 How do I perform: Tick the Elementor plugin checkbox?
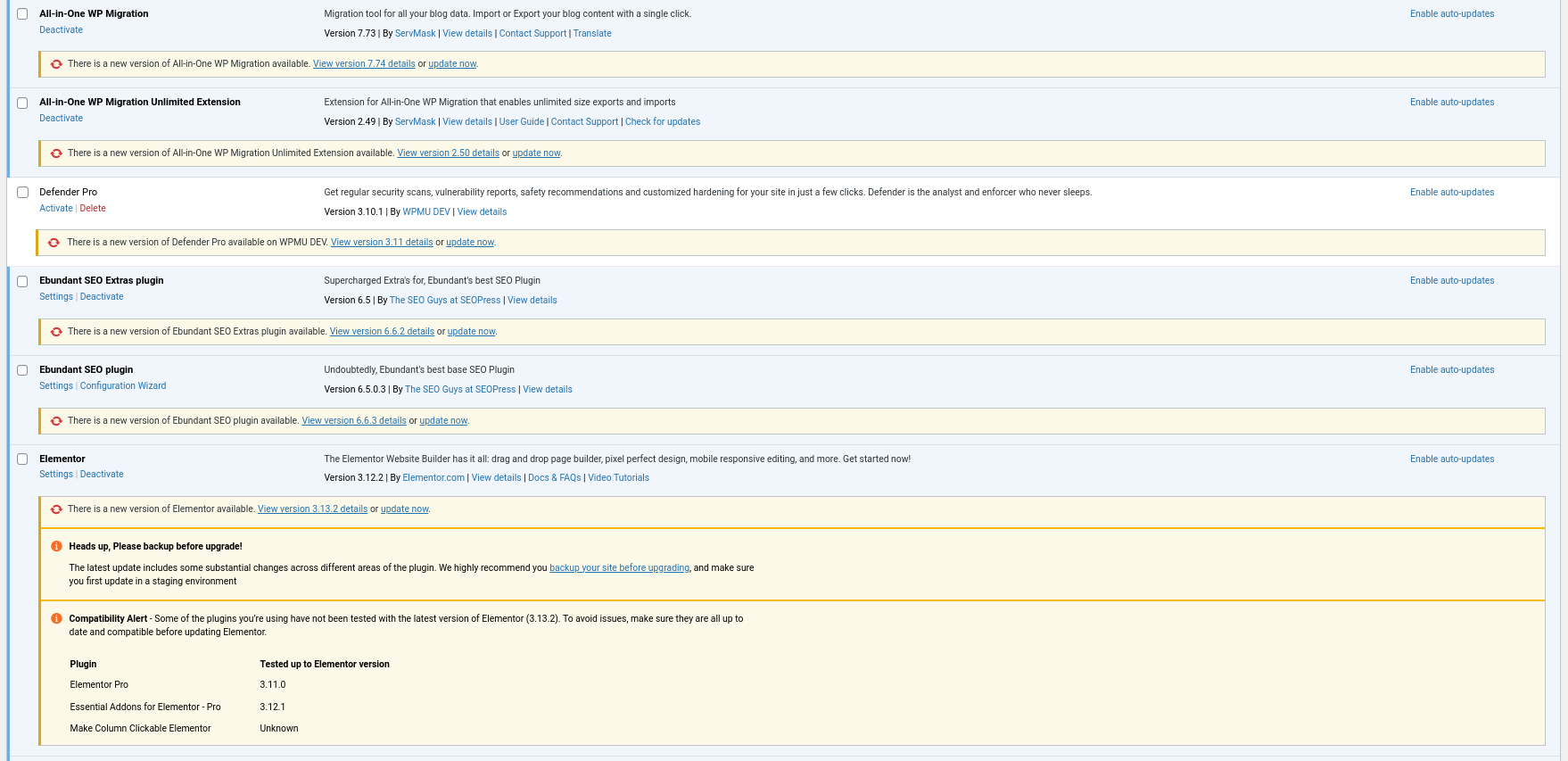[22, 459]
